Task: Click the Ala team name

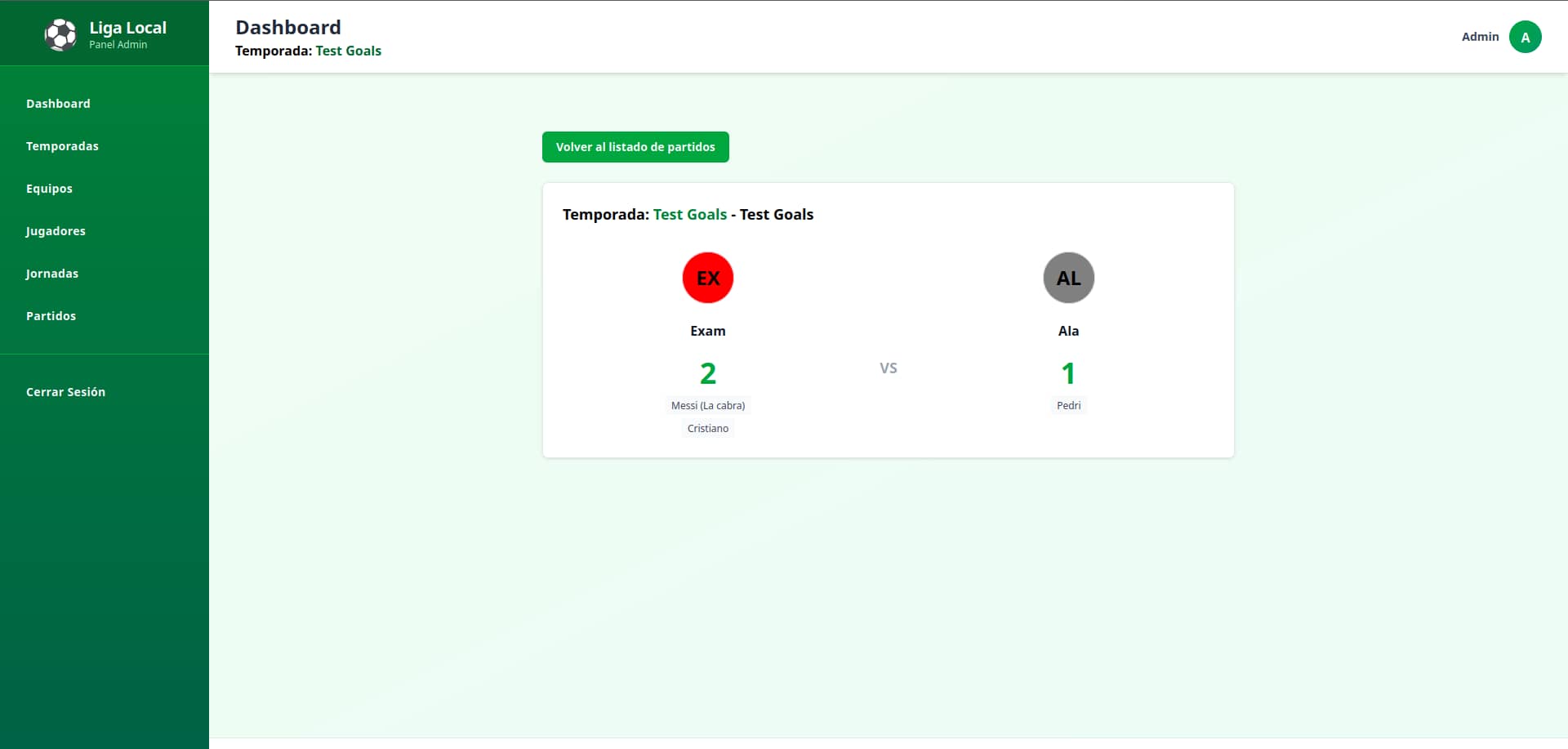Action: [1068, 331]
